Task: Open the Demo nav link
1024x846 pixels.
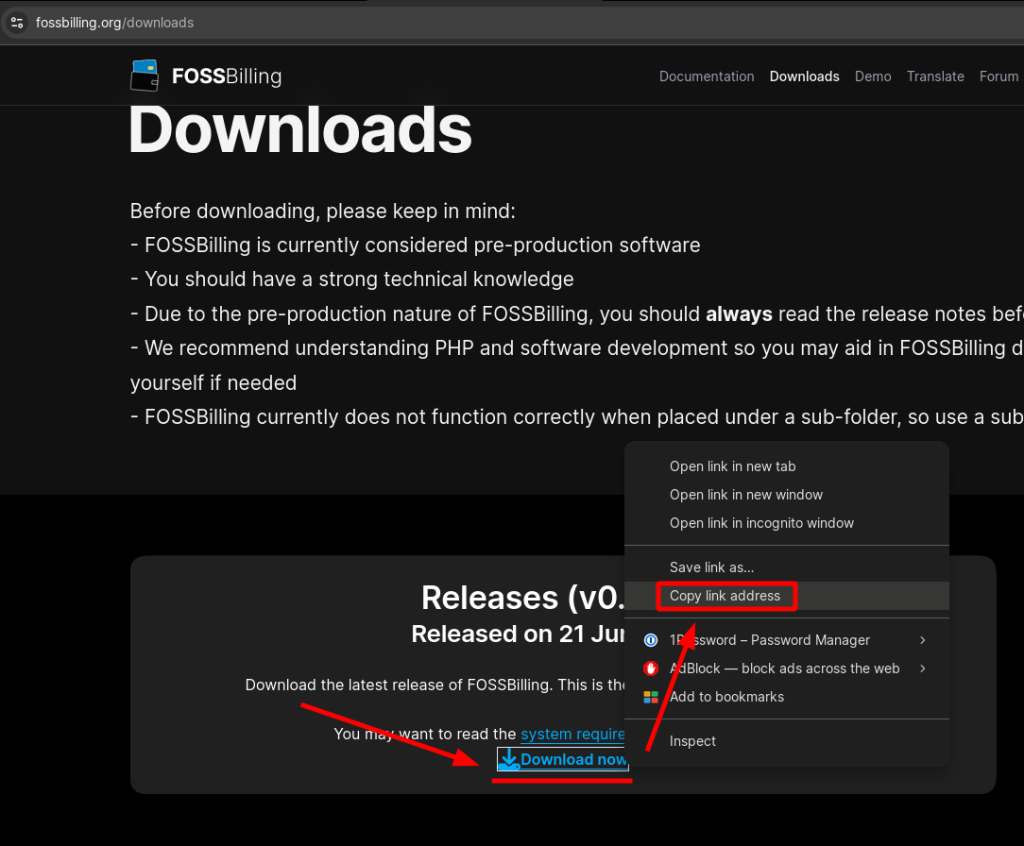Action: (x=872, y=76)
